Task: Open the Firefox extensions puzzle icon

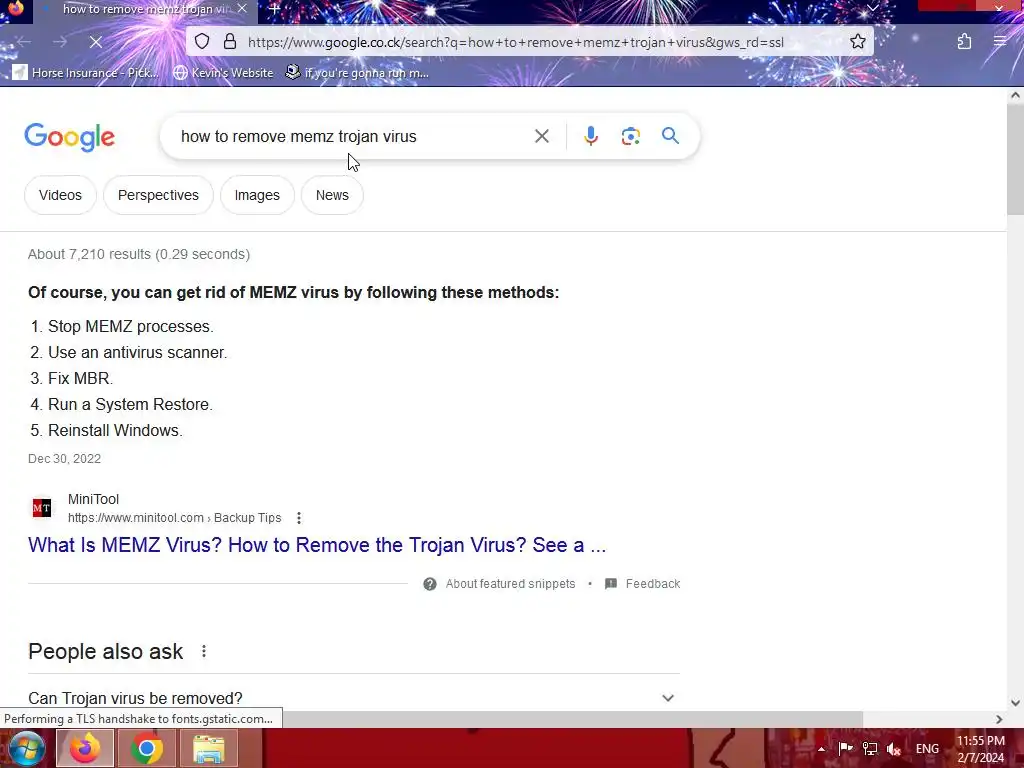Action: pos(964,42)
